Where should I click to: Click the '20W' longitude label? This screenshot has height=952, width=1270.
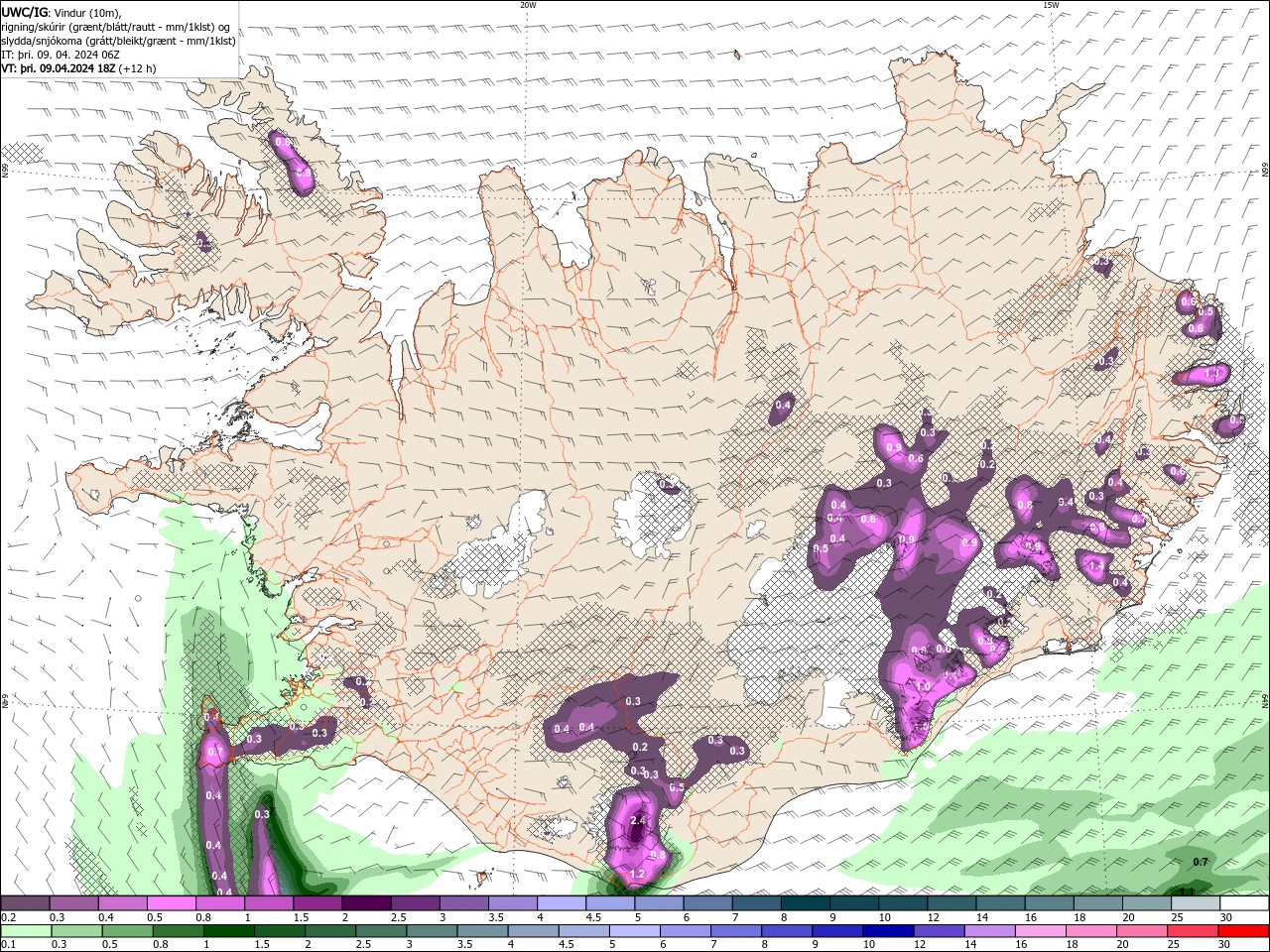tap(527, 5)
